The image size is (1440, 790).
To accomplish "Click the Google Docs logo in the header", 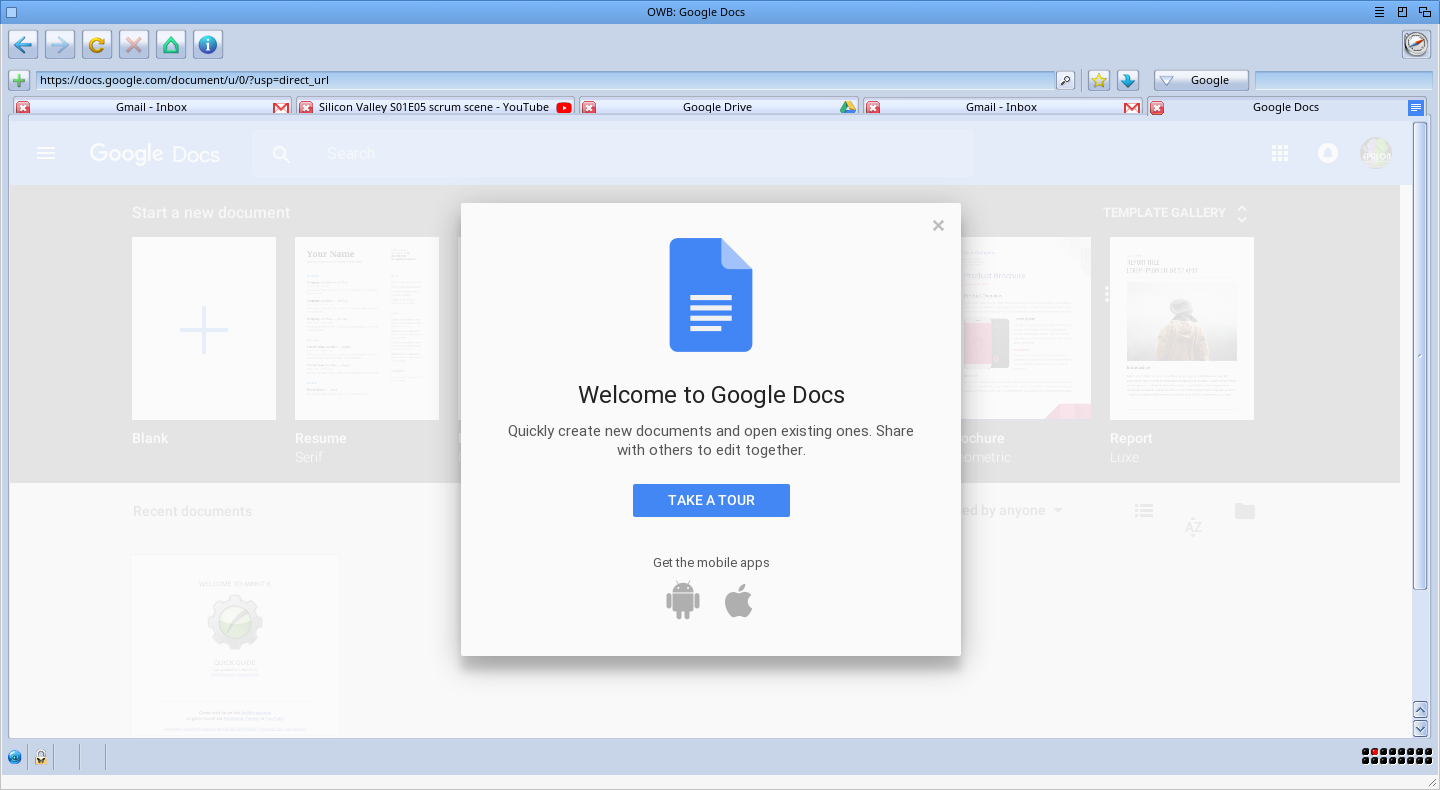I will (155, 153).
